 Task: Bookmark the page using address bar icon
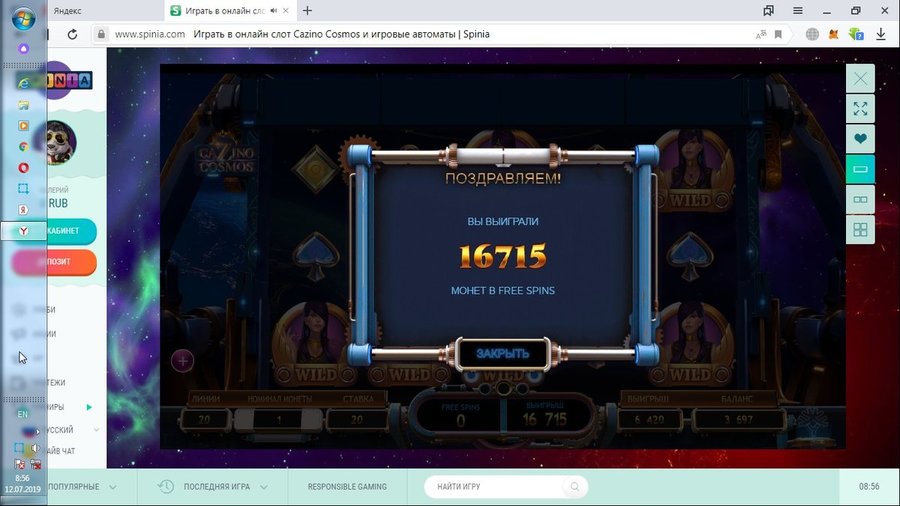pos(778,34)
